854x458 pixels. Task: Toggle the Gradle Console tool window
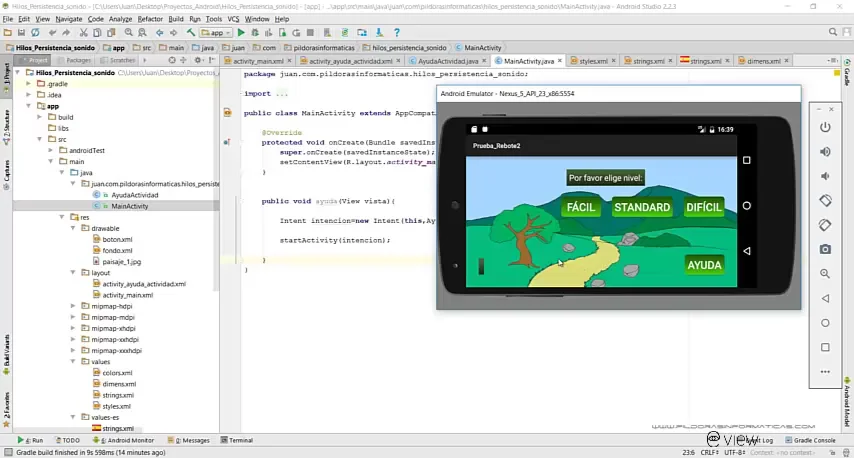pyautogui.click(x=810, y=440)
